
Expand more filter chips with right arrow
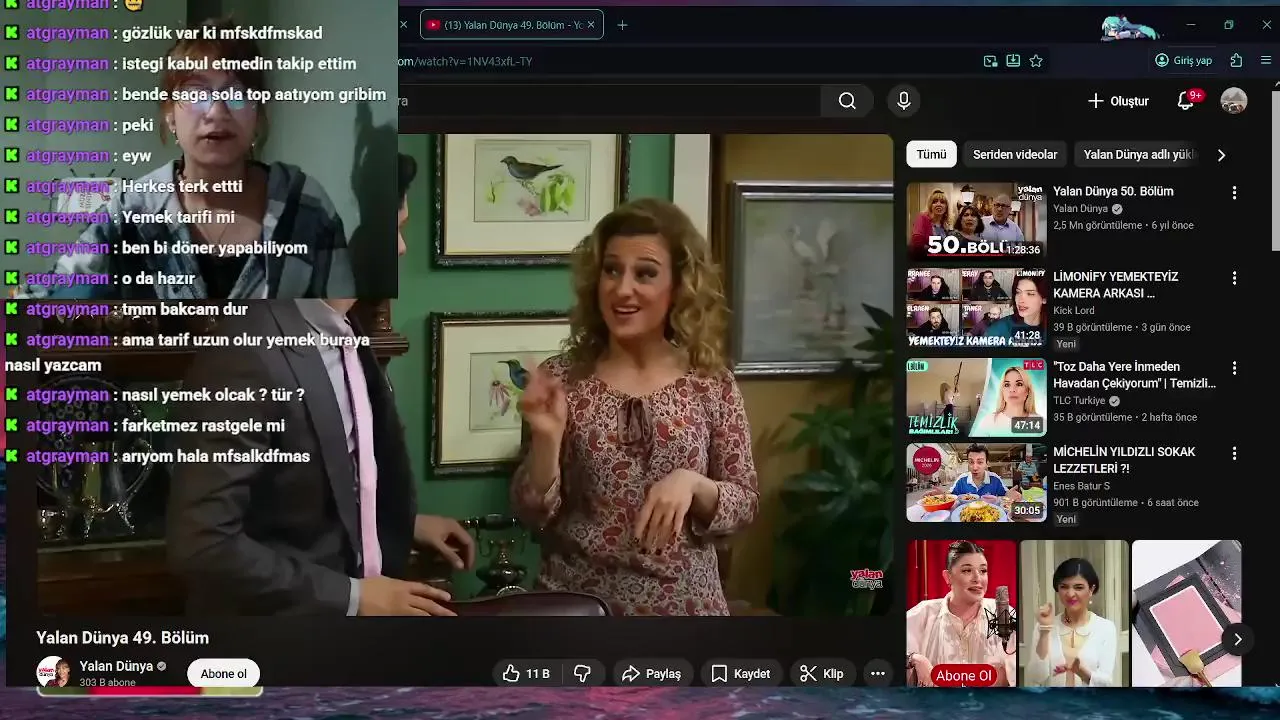[x=1221, y=155]
